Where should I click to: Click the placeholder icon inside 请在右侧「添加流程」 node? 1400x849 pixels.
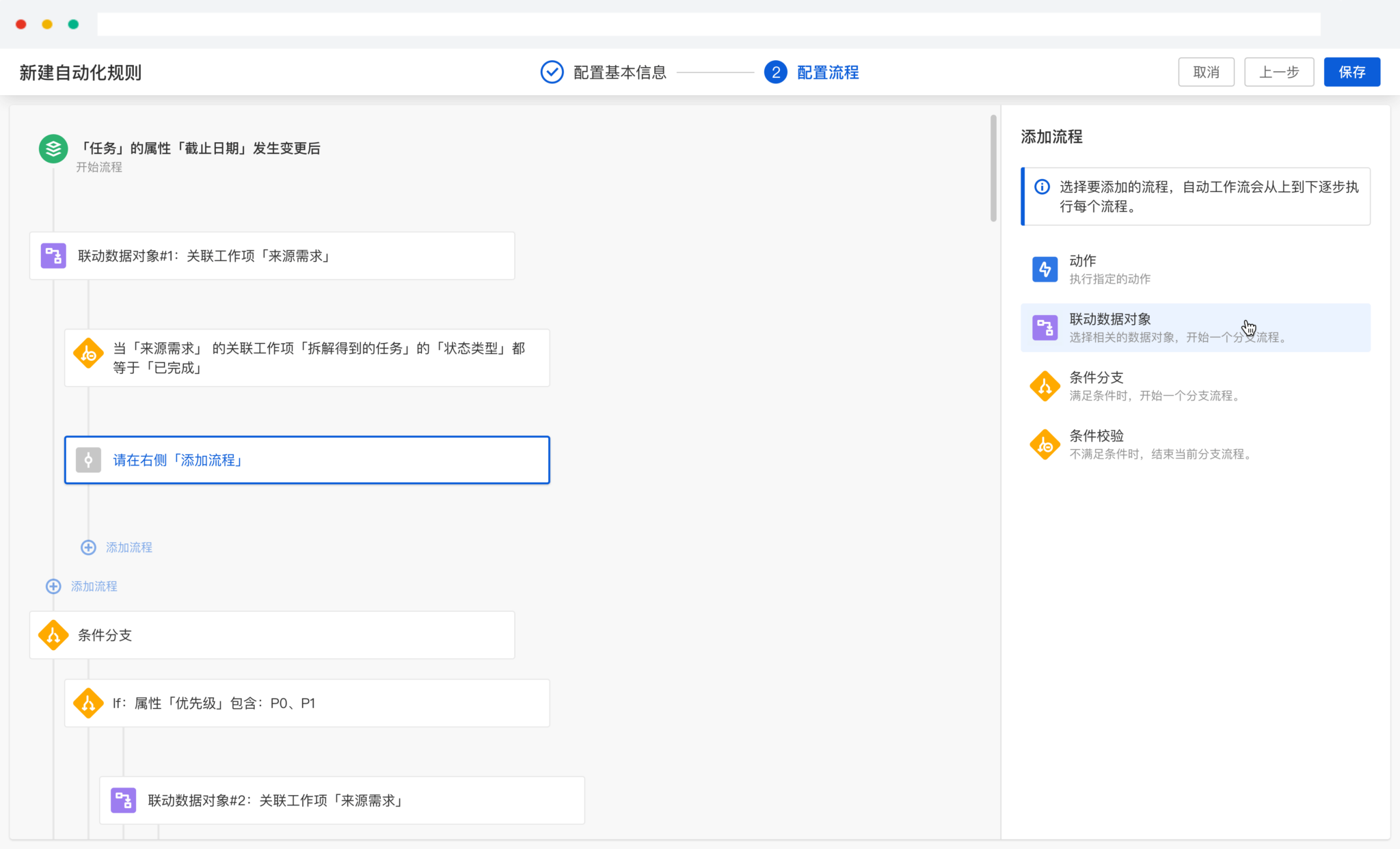click(88, 459)
